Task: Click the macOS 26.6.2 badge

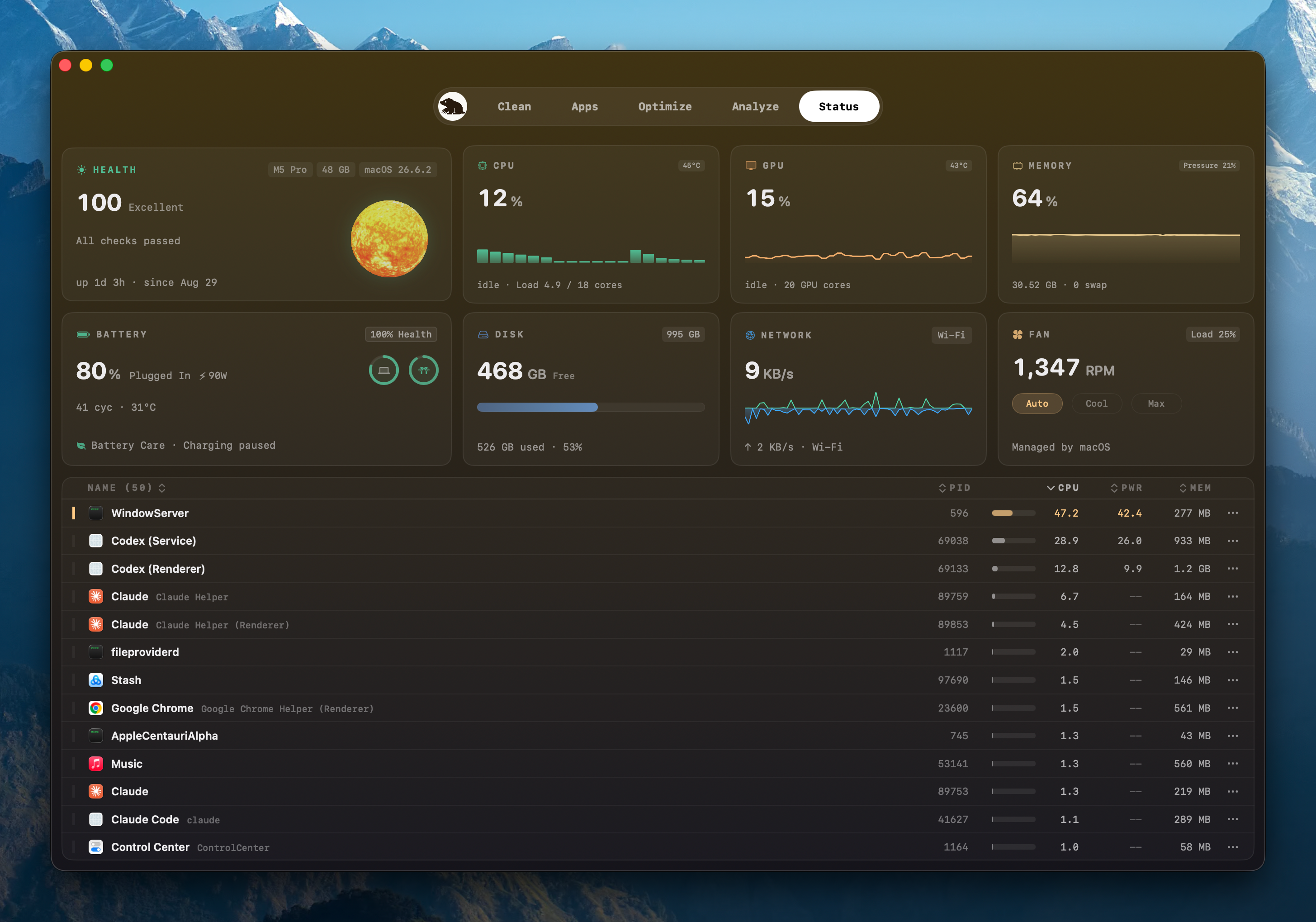Action: point(398,170)
